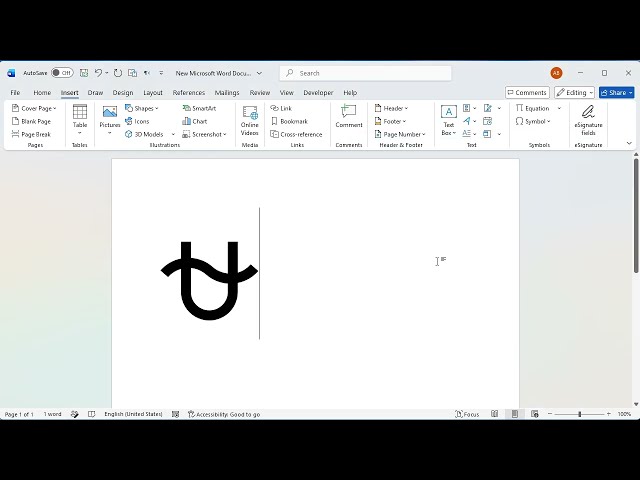Click the spelling and proofing status icon
640x480 pixels.
click(x=74, y=414)
